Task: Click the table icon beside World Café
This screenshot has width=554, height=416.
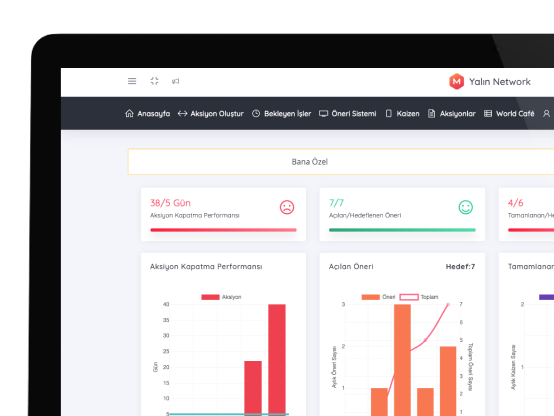Action: [x=488, y=113]
